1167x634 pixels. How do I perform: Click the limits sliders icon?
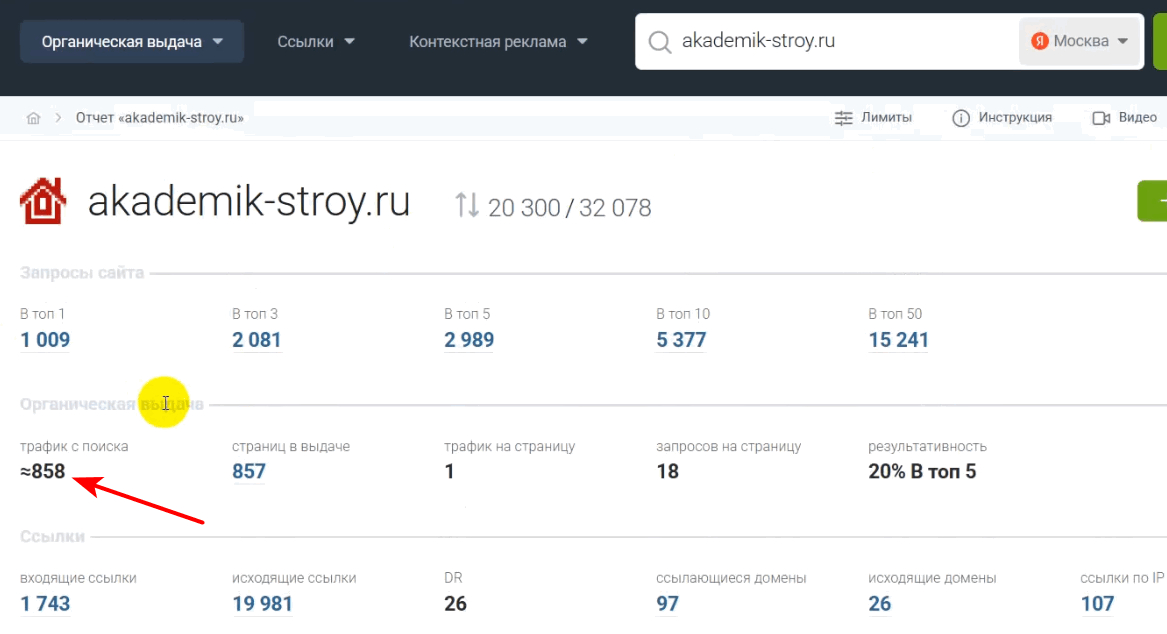coord(844,118)
